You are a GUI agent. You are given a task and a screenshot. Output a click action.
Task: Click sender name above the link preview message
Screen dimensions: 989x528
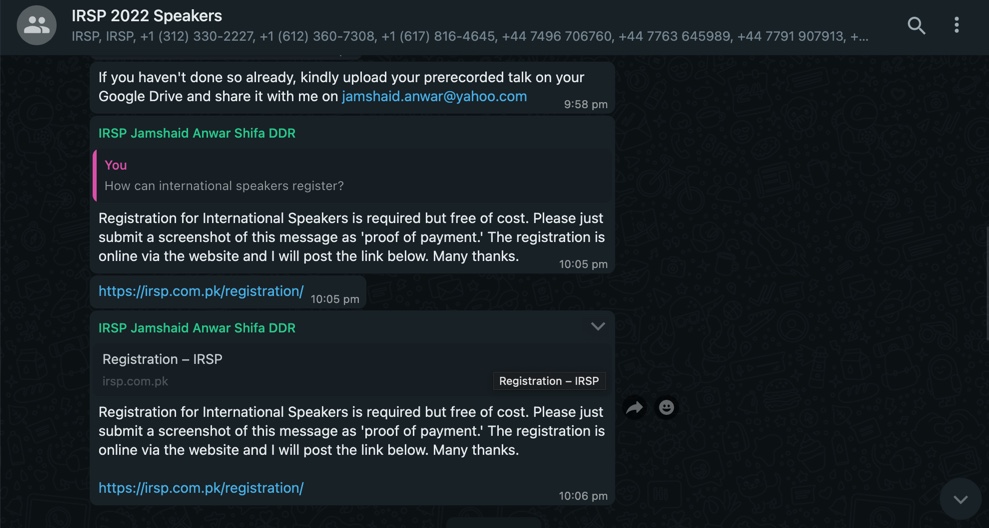pyautogui.click(x=197, y=328)
